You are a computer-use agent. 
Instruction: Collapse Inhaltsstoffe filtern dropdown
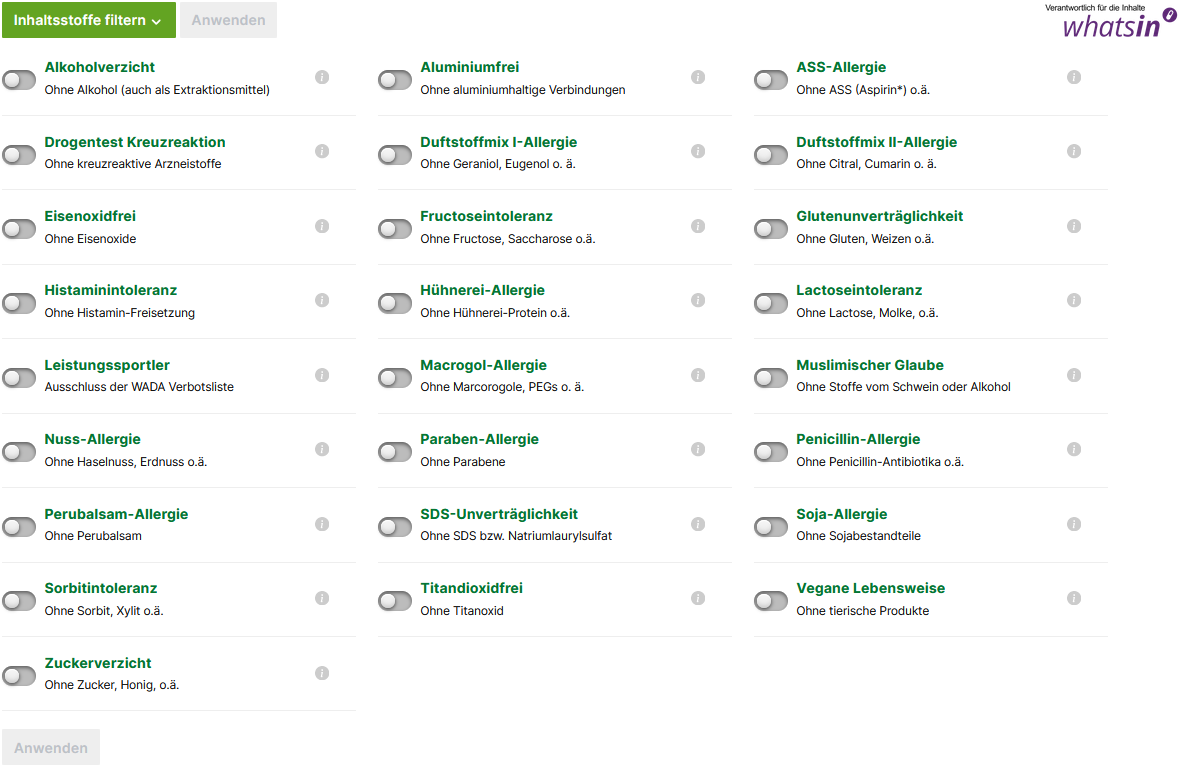pyautogui.click(x=89, y=20)
